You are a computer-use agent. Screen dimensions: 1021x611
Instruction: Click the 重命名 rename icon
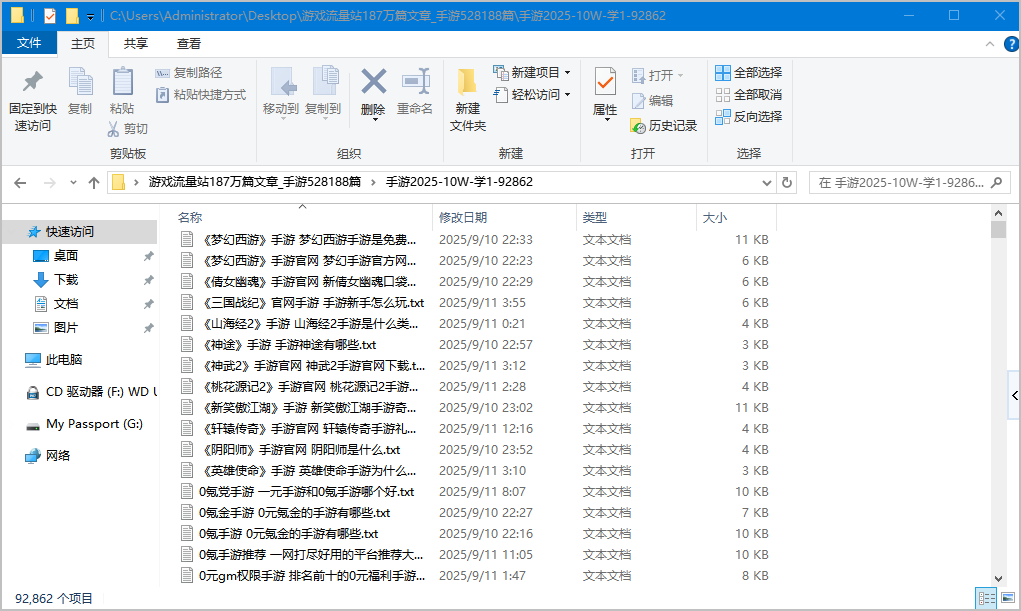coord(414,82)
